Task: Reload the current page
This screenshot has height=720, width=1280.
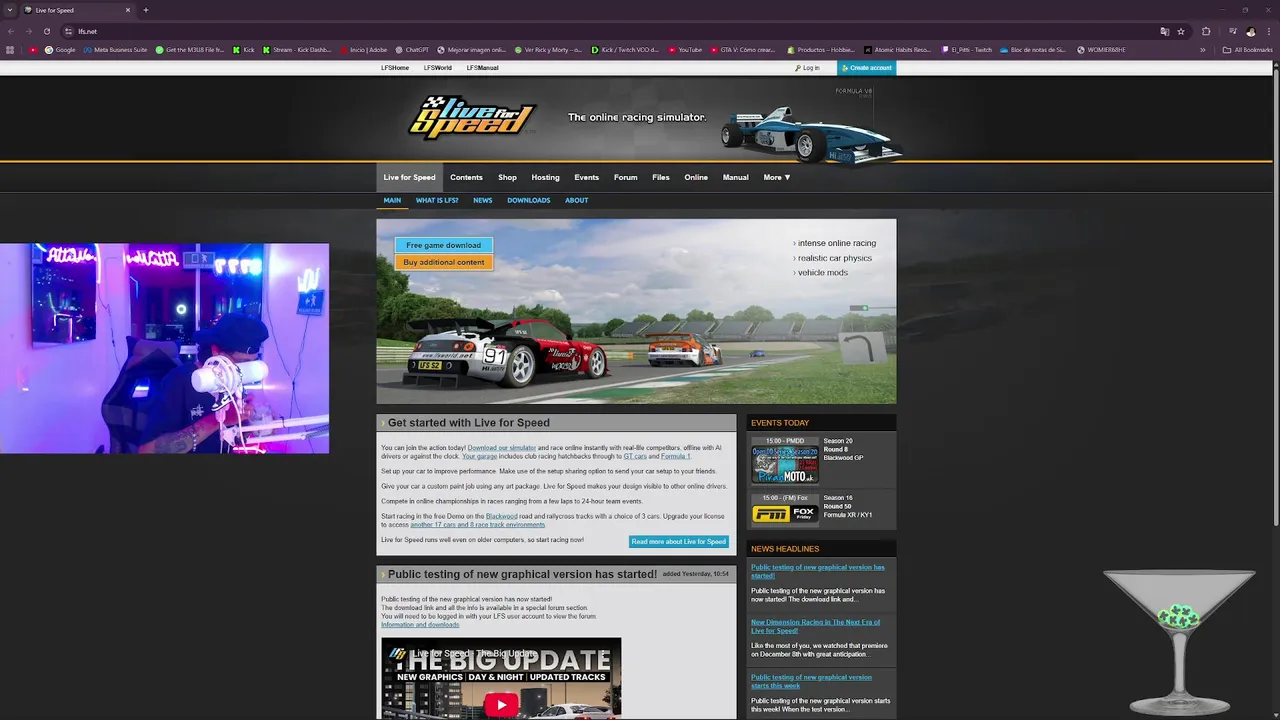Action: tap(46, 31)
